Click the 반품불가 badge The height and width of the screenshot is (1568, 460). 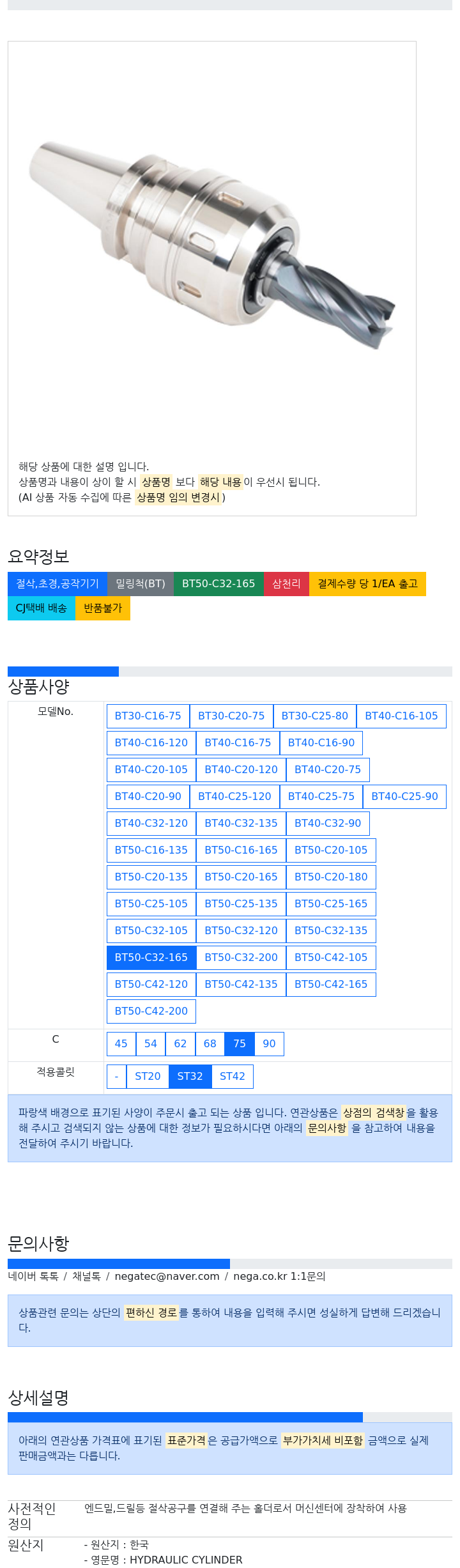pyautogui.click(x=102, y=608)
